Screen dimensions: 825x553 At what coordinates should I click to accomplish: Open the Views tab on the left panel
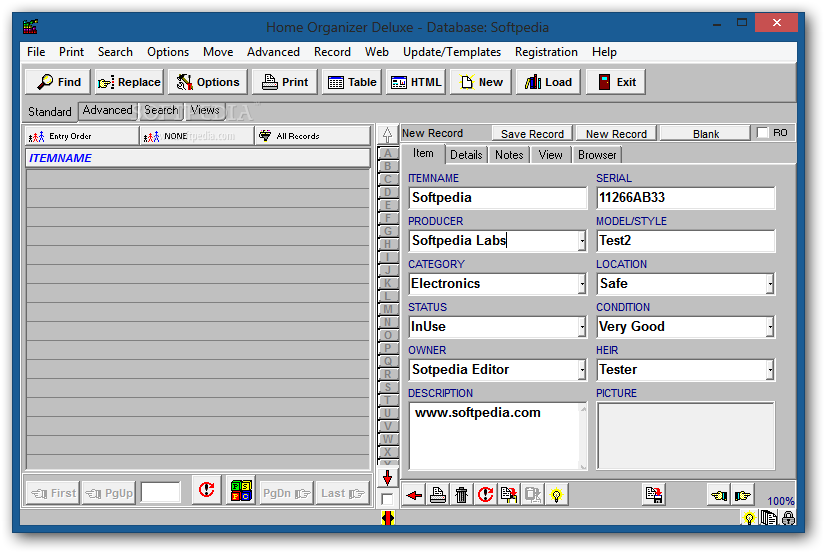coord(205,110)
